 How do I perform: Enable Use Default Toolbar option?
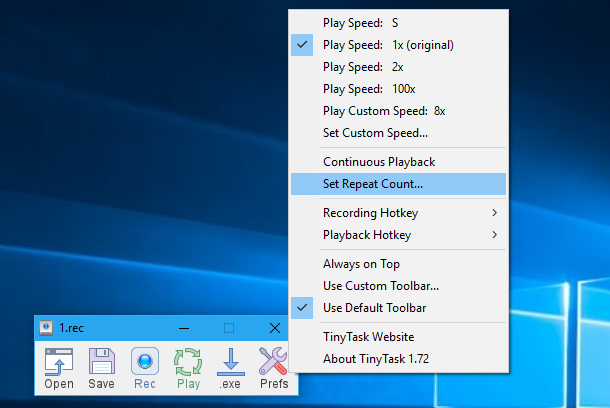pyautogui.click(x=398, y=308)
